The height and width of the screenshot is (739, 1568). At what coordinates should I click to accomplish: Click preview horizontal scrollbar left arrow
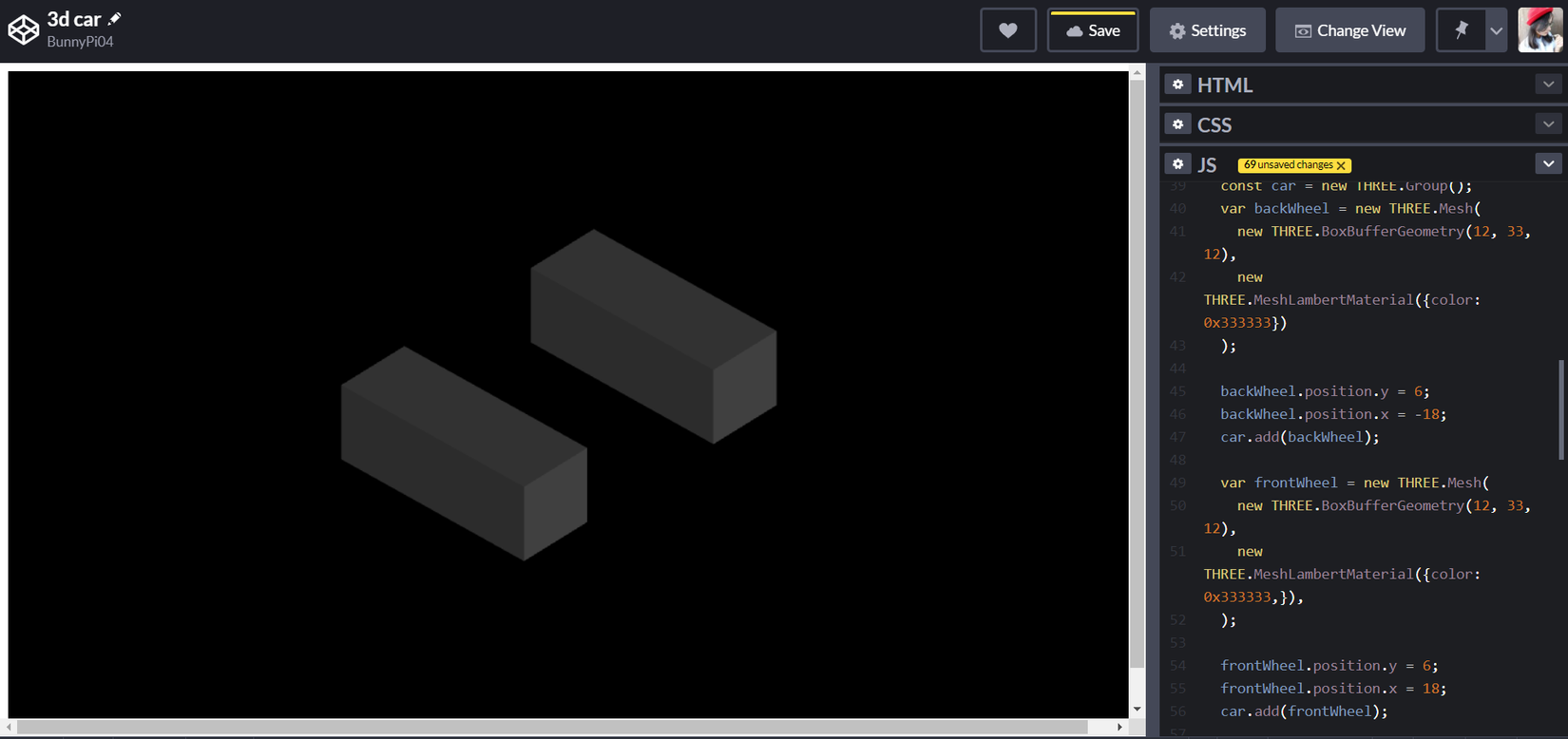pyautogui.click(x=10, y=727)
